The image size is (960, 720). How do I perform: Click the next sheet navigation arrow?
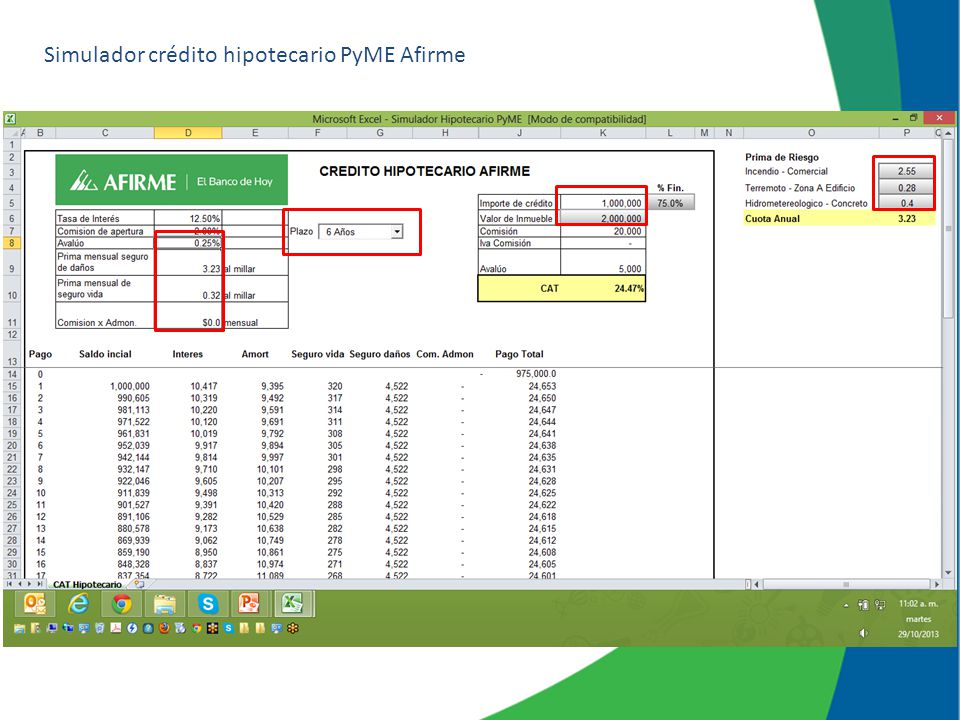point(29,584)
